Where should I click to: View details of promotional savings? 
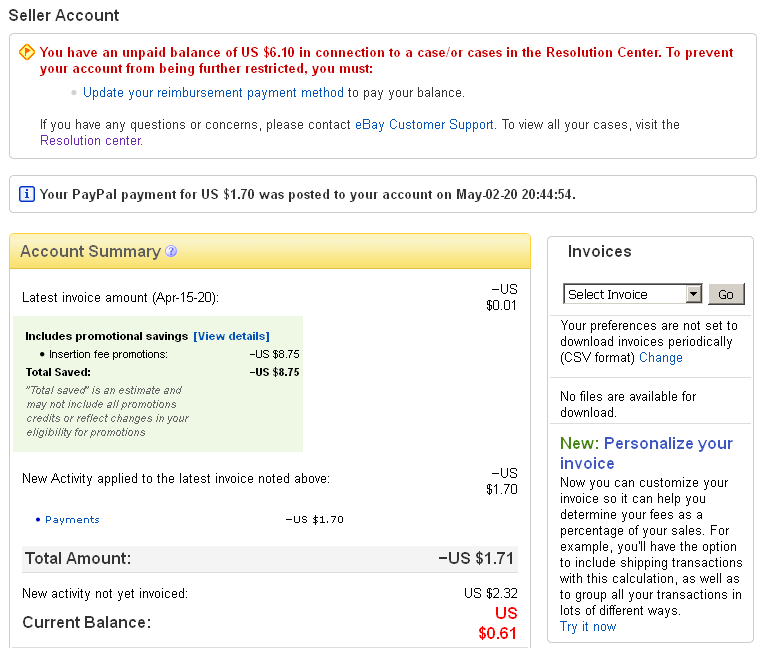coord(231,336)
